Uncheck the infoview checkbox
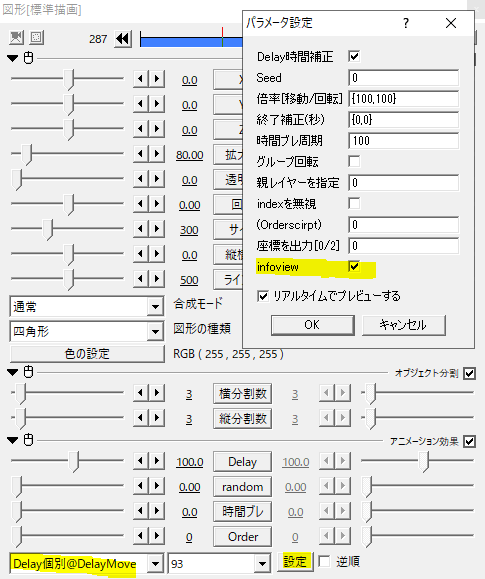 point(354,266)
